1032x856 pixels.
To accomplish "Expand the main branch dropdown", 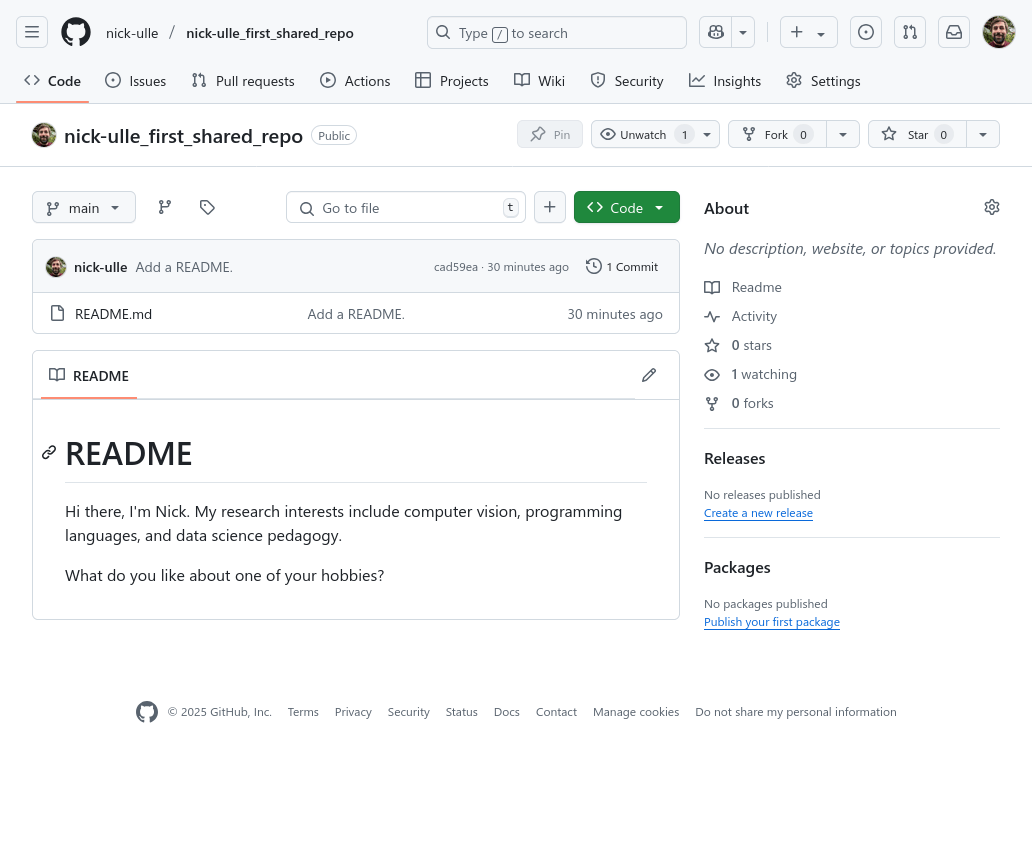I will coord(84,207).
